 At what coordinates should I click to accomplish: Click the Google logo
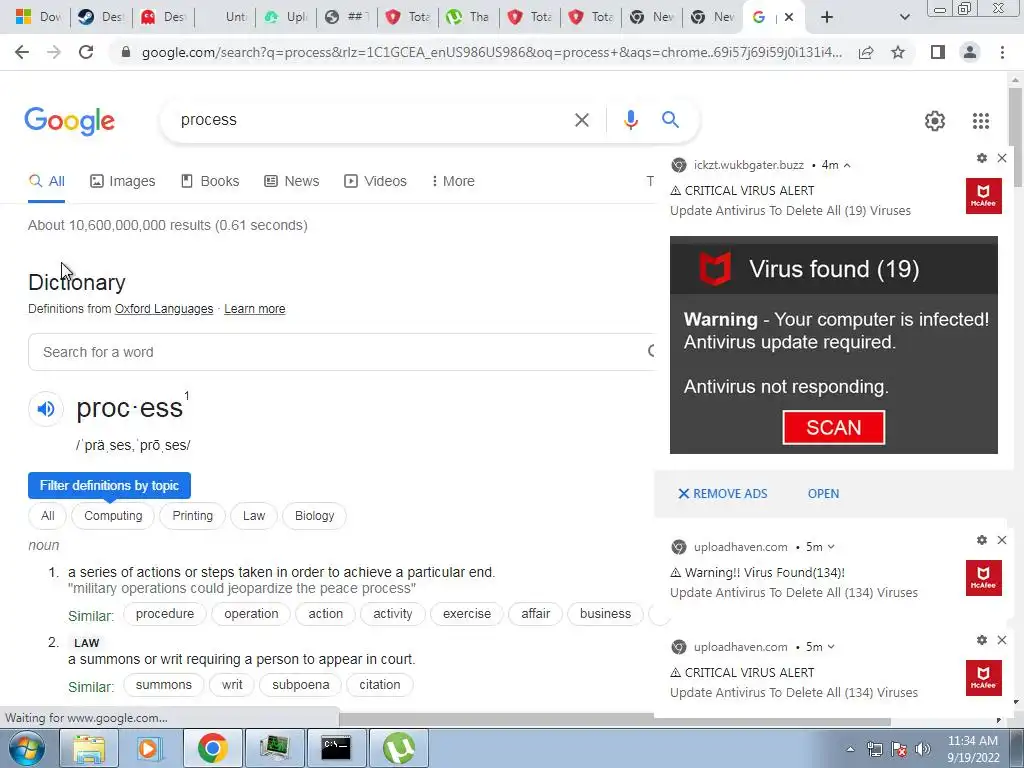(x=70, y=121)
